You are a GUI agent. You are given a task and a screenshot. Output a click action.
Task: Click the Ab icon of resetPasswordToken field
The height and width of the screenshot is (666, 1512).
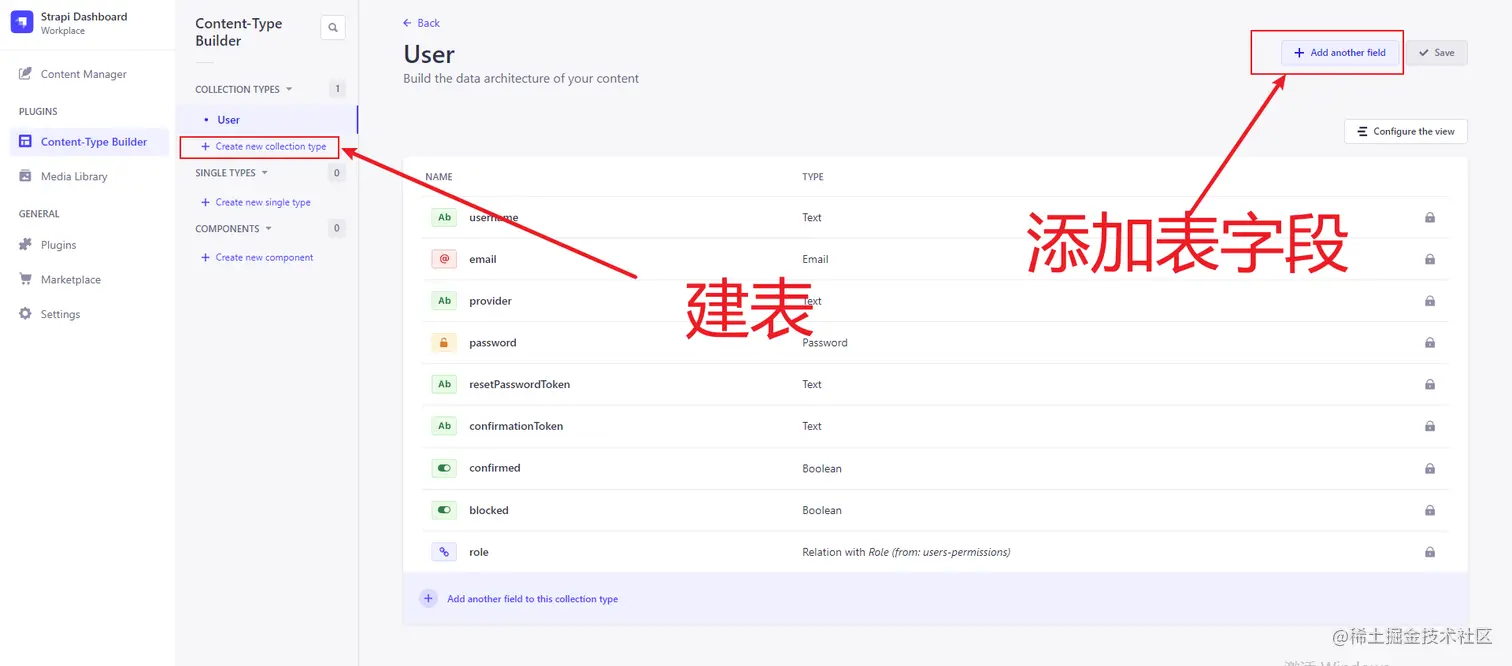tap(444, 384)
